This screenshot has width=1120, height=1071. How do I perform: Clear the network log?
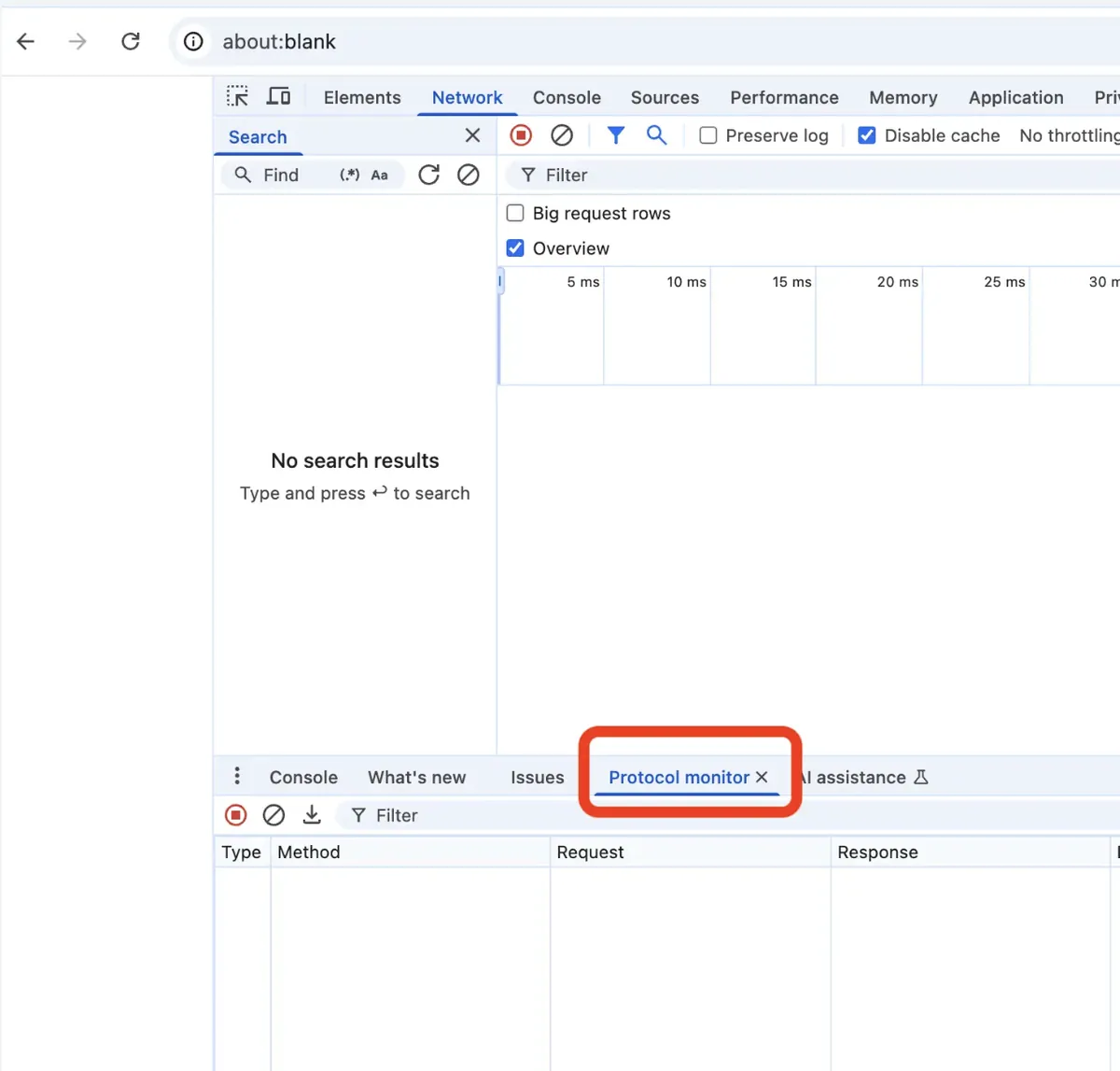click(x=562, y=135)
